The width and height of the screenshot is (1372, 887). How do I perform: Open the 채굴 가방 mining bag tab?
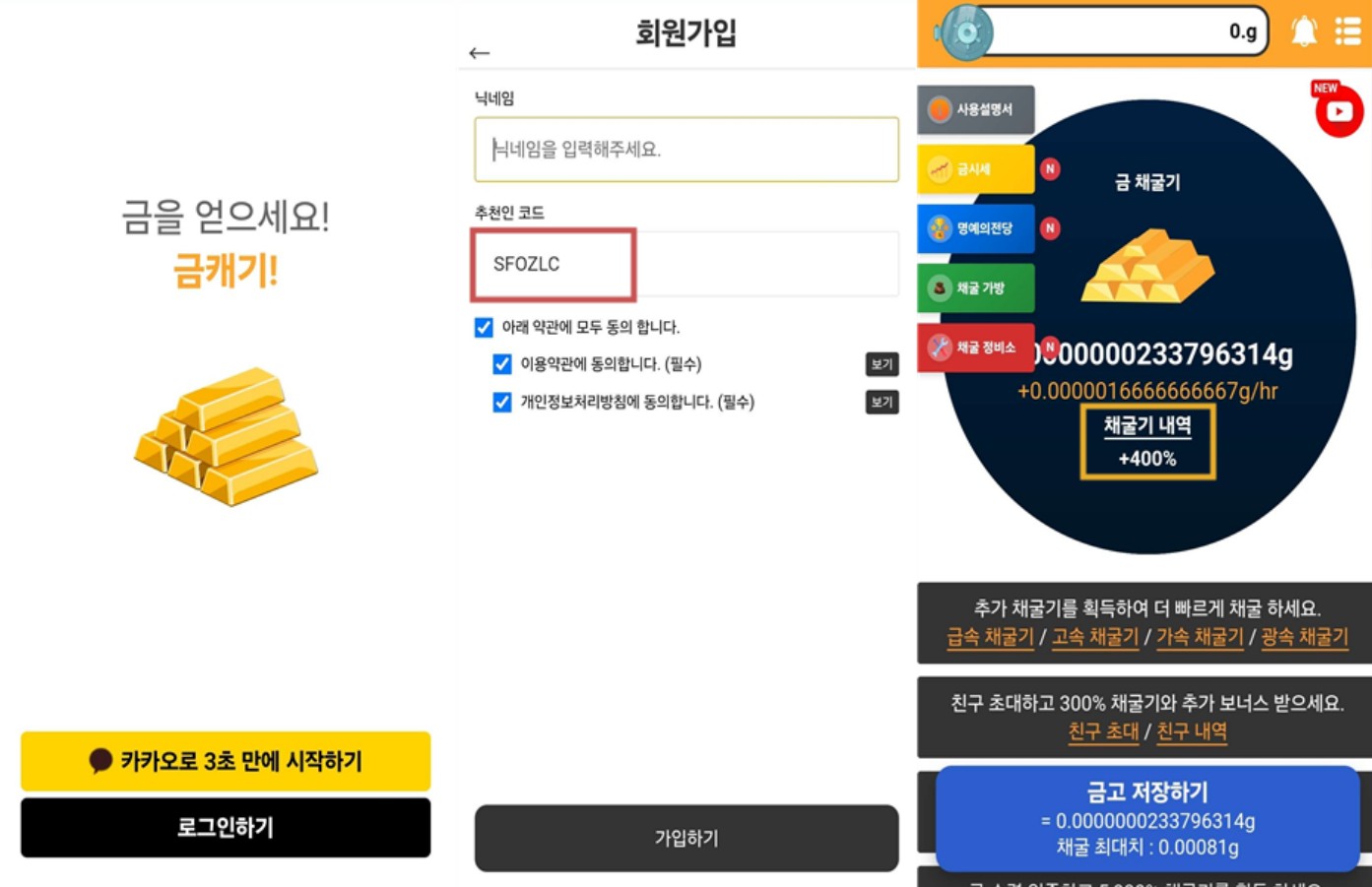click(x=976, y=288)
